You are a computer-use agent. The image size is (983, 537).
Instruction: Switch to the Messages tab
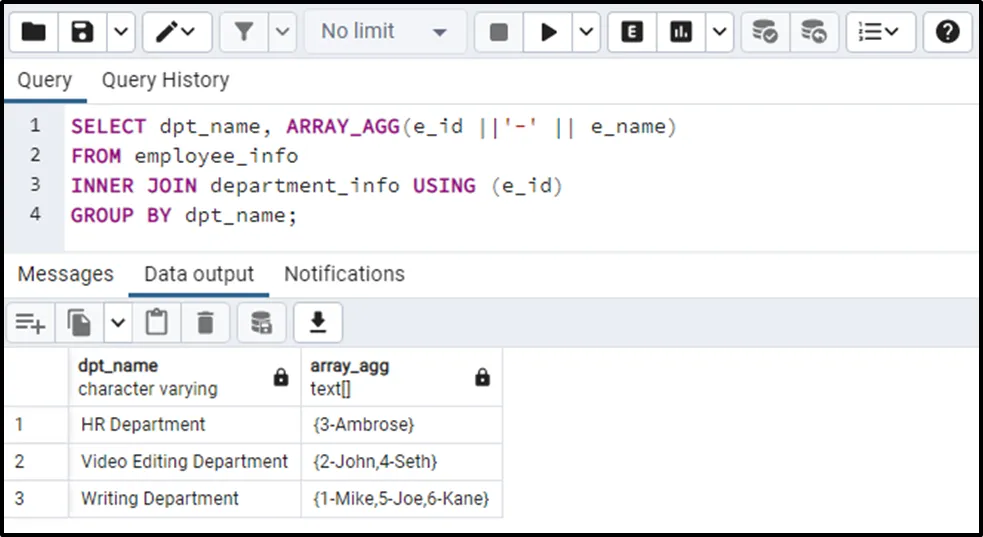pyautogui.click(x=66, y=274)
